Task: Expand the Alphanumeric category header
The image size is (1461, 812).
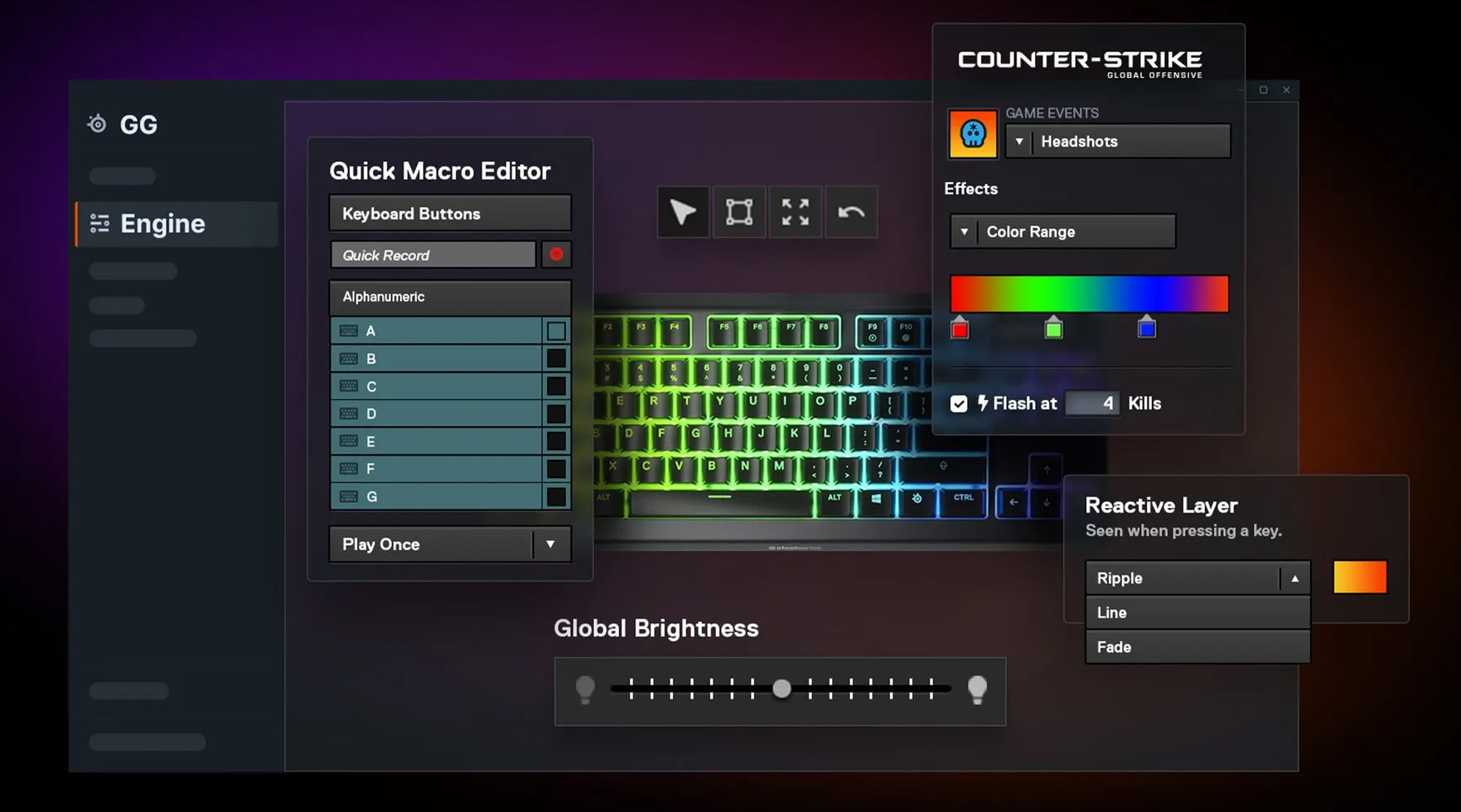Action: pyautogui.click(x=450, y=297)
